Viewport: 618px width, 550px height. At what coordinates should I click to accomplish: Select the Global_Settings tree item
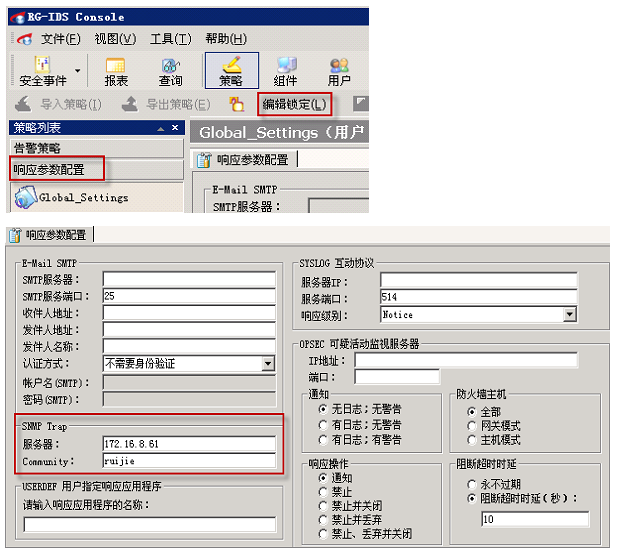pyautogui.click(x=84, y=197)
